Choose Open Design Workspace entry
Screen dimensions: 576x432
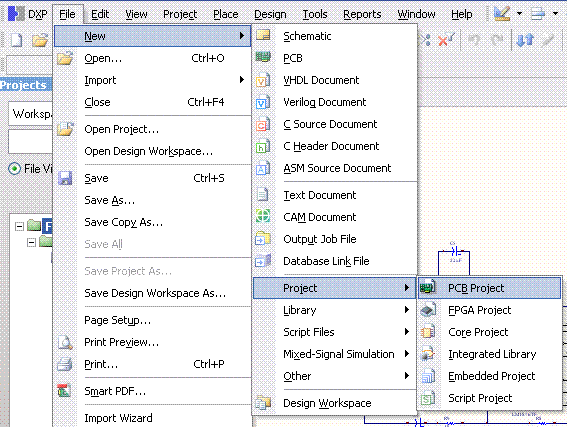tap(152, 151)
